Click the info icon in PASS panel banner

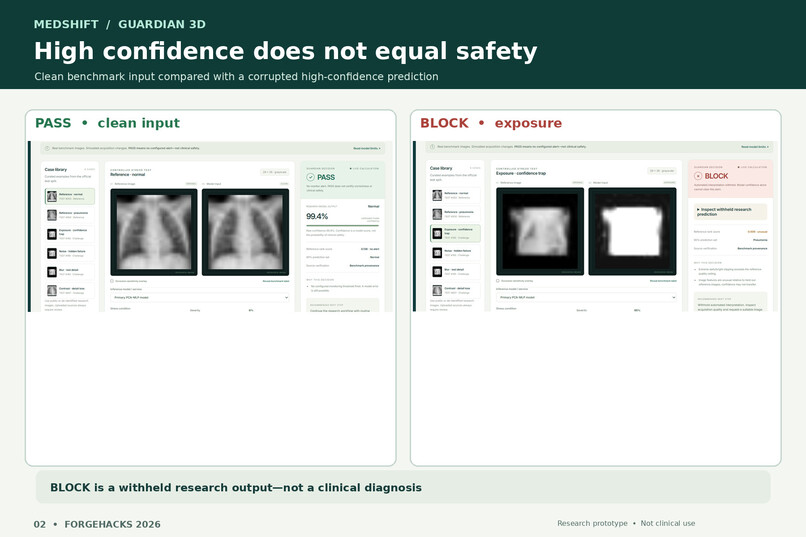tap(47, 148)
